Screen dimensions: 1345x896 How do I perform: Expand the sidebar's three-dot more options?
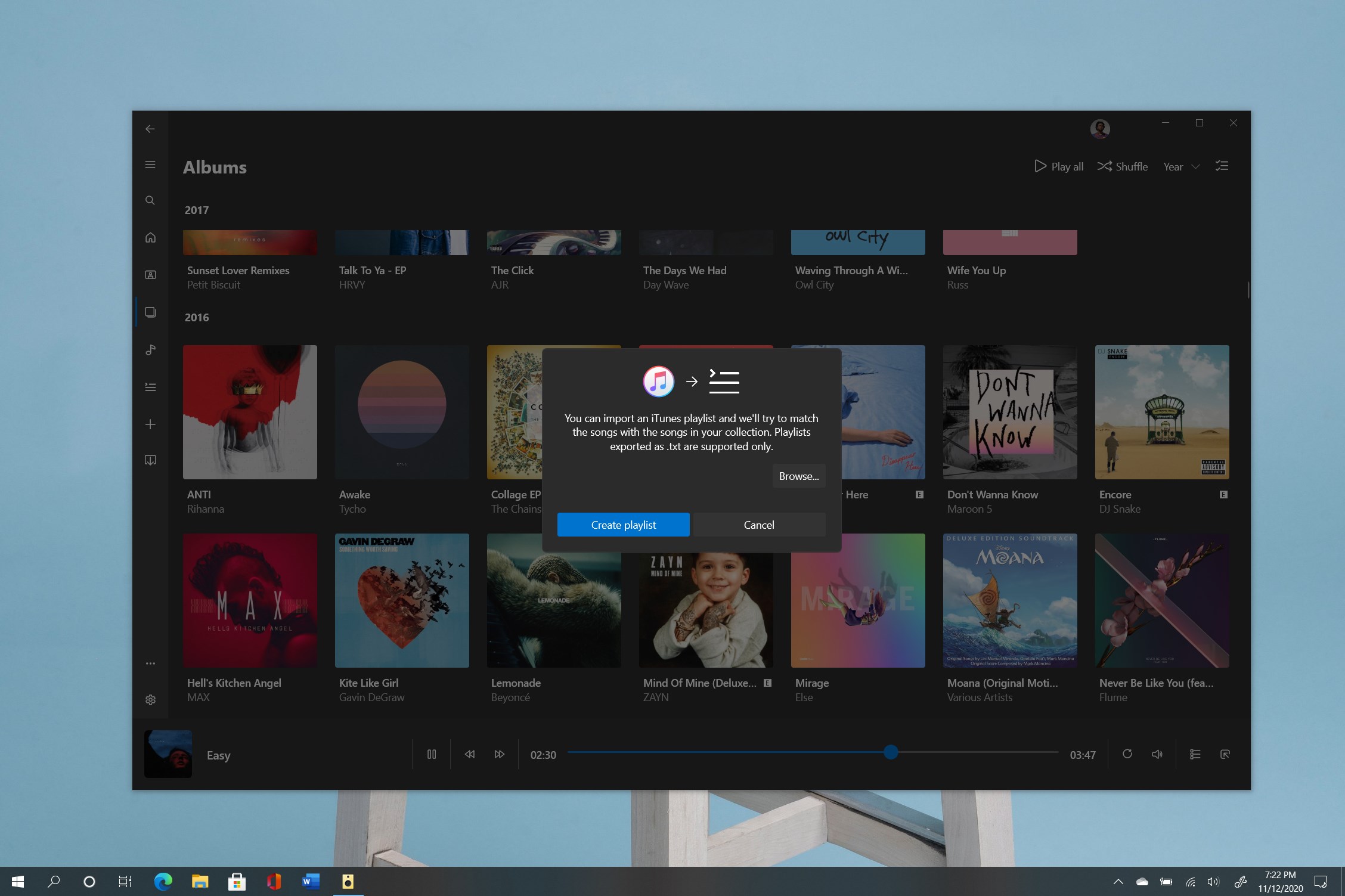click(150, 663)
